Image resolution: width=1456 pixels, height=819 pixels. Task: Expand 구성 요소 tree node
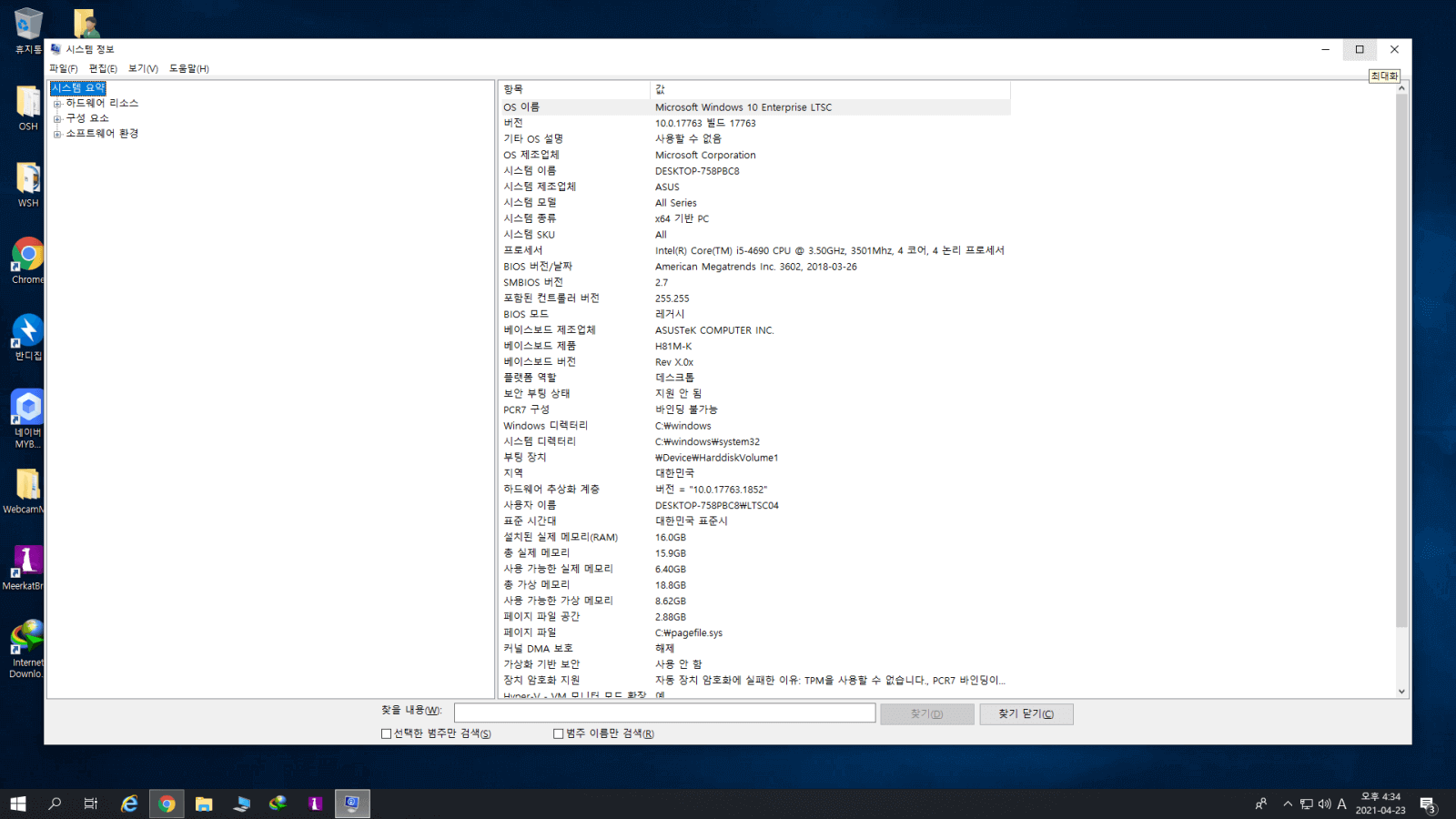coord(57,119)
